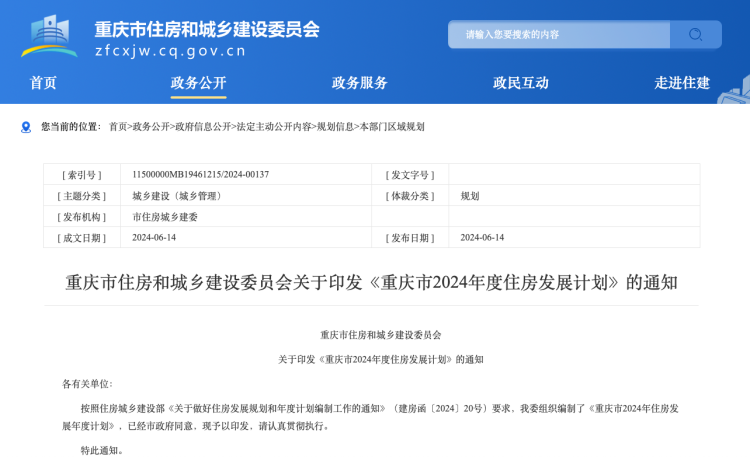The width and height of the screenshot is (750, 457).
Task: Click the location pin icon beside breadcrumb
Action: [26, 127]
